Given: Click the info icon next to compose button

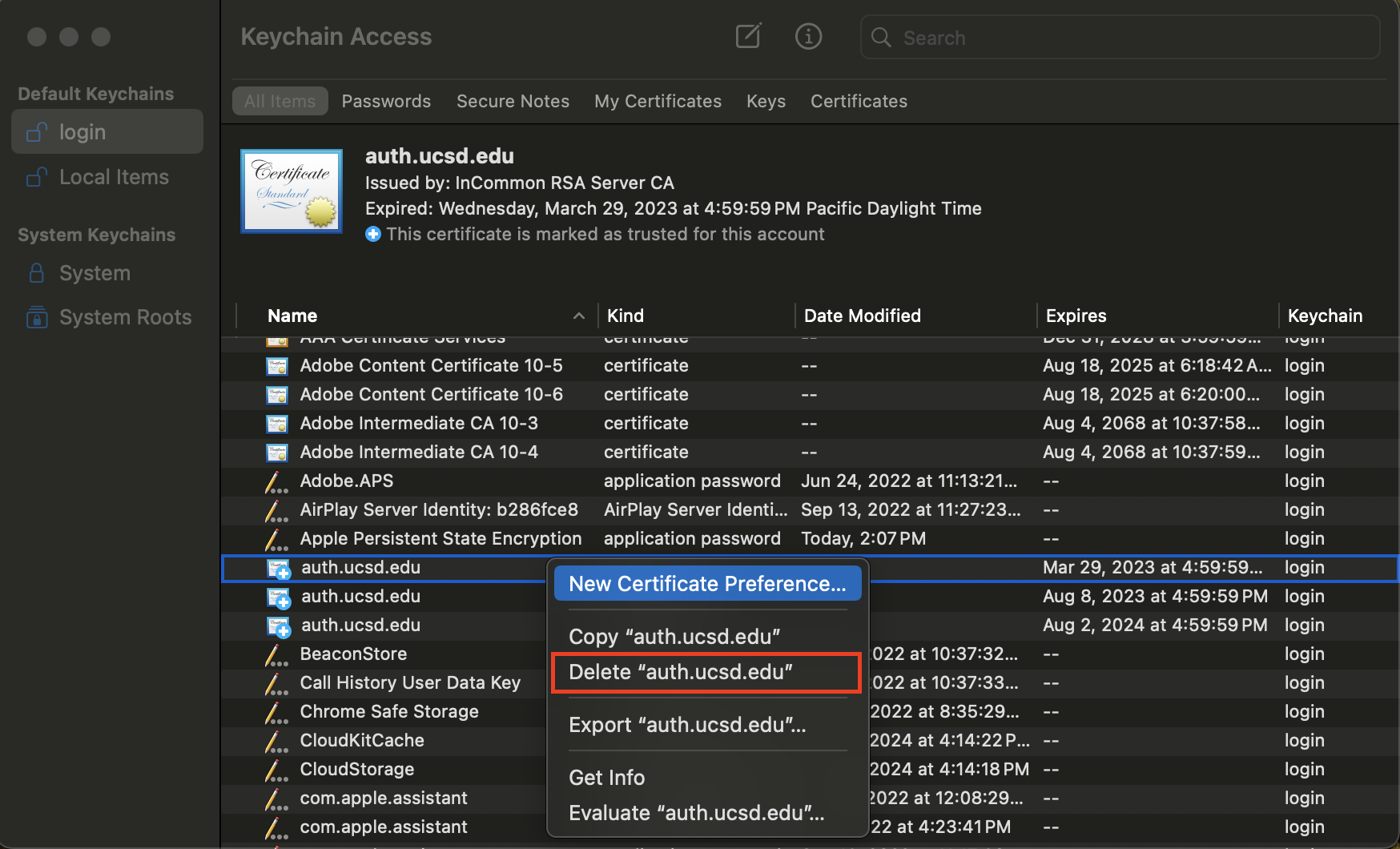Looking at the screenshot, I should 808,36.
